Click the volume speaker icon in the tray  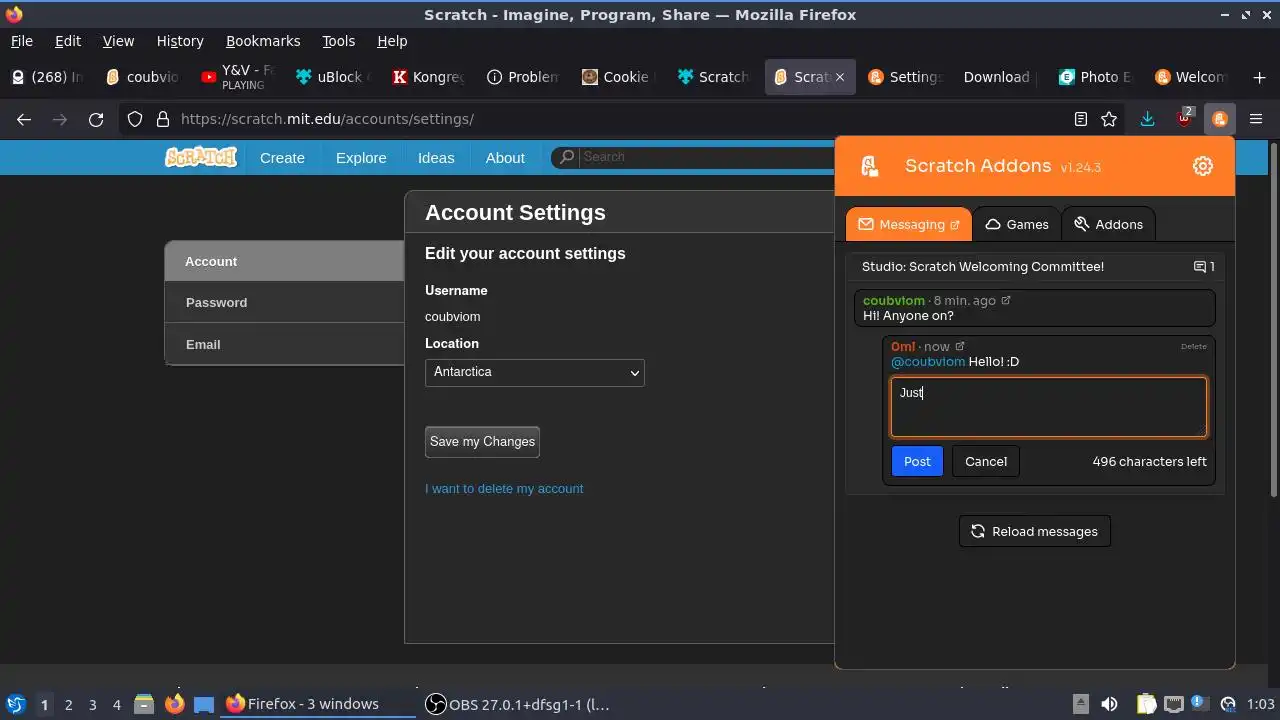pos(1109,705)
